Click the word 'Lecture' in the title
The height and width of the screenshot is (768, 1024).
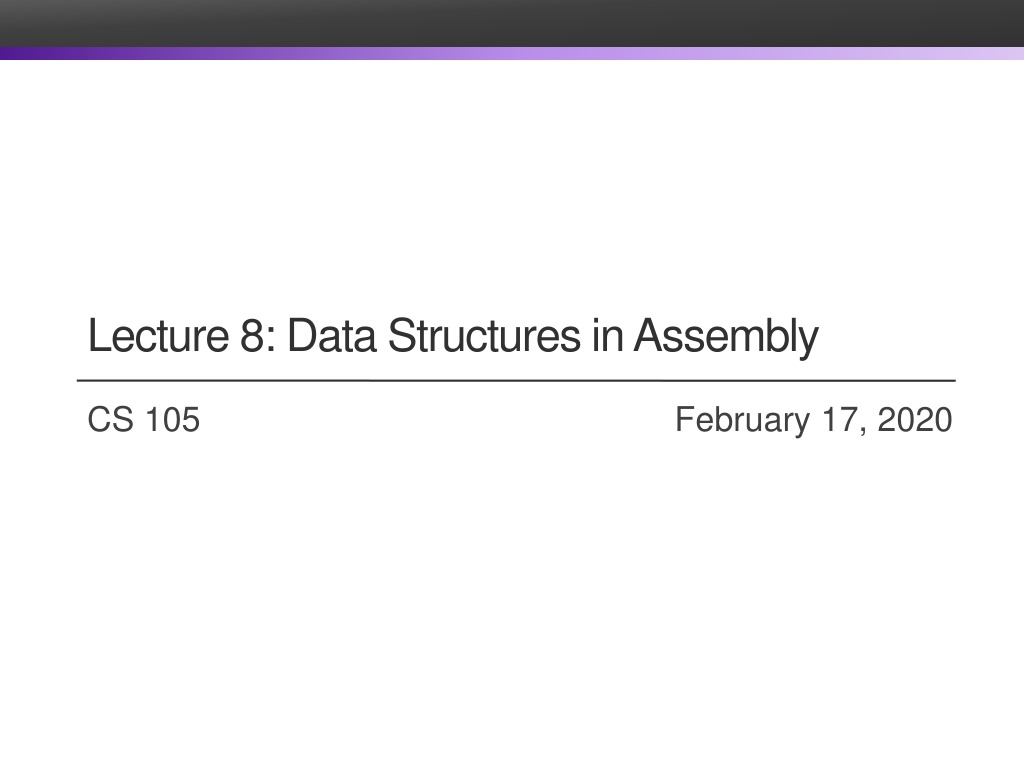pos(159,336)
